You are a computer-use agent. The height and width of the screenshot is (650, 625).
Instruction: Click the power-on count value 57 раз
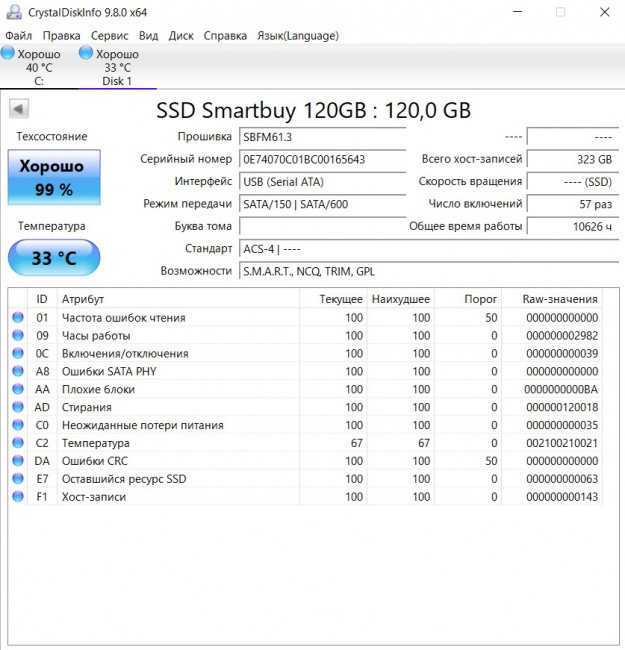pyautogui.click(x=572, y=204)
